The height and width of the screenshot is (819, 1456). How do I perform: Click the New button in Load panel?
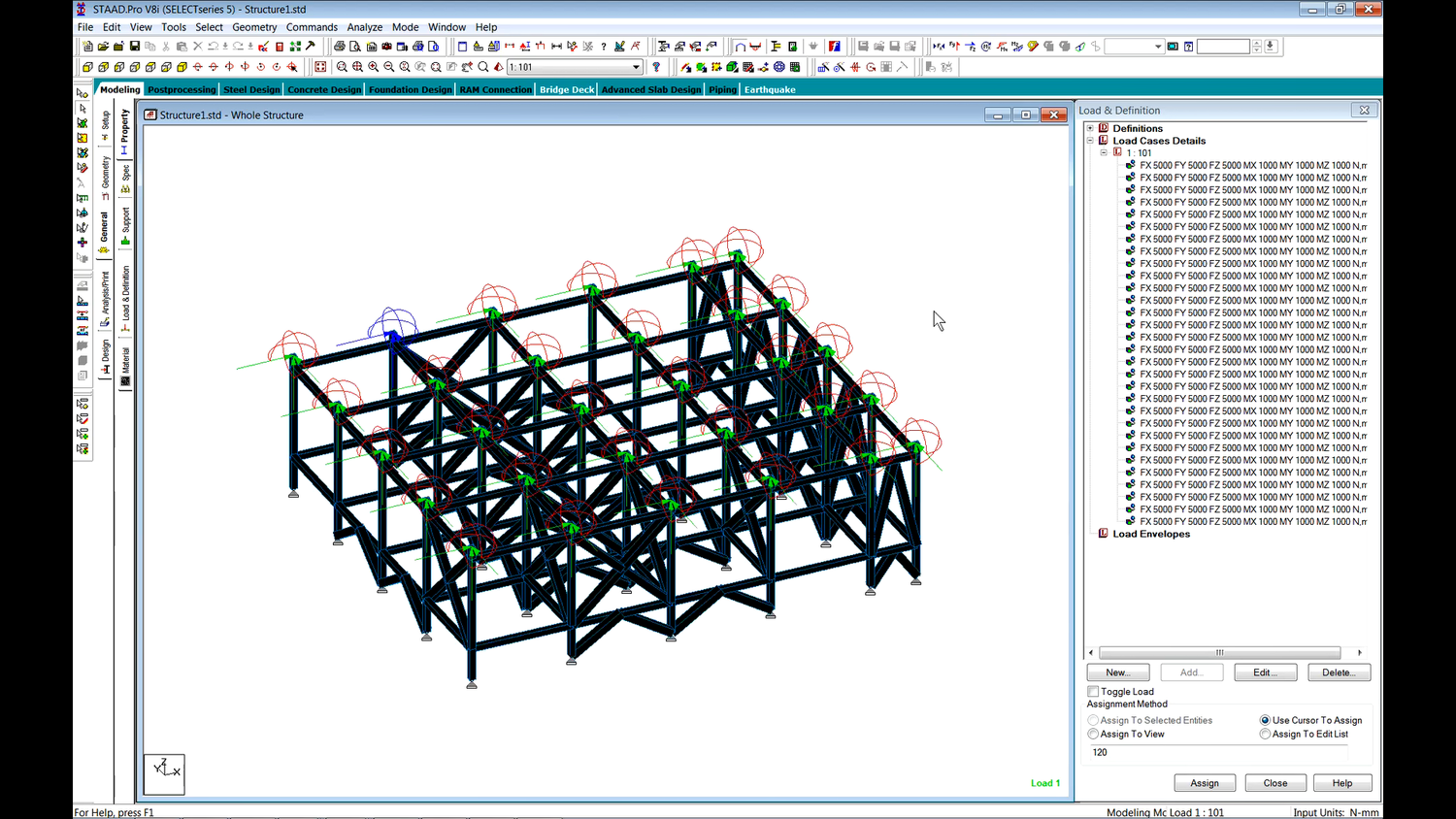coord(1117,672)
